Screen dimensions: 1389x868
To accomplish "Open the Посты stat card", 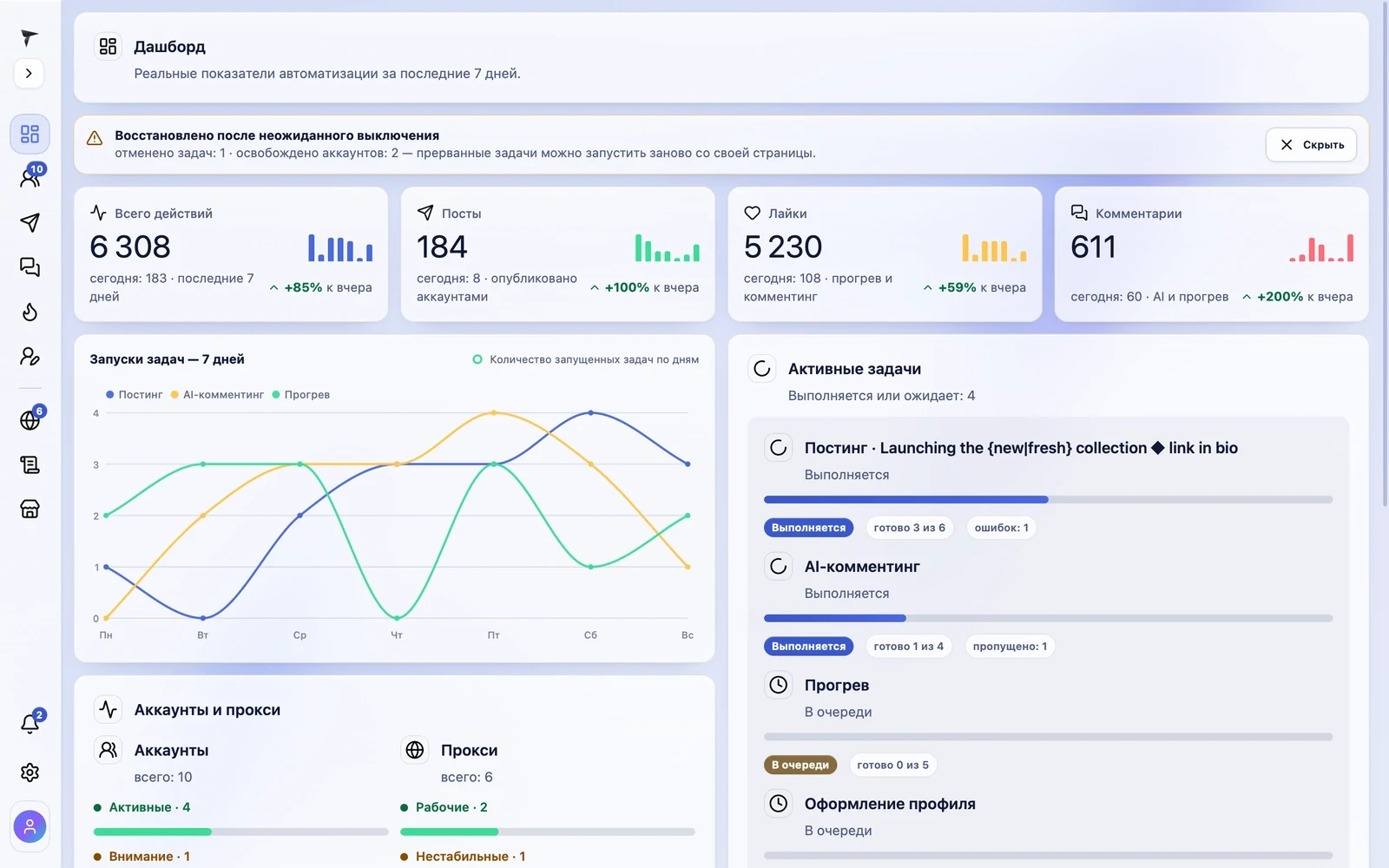I will pos(557,254).
